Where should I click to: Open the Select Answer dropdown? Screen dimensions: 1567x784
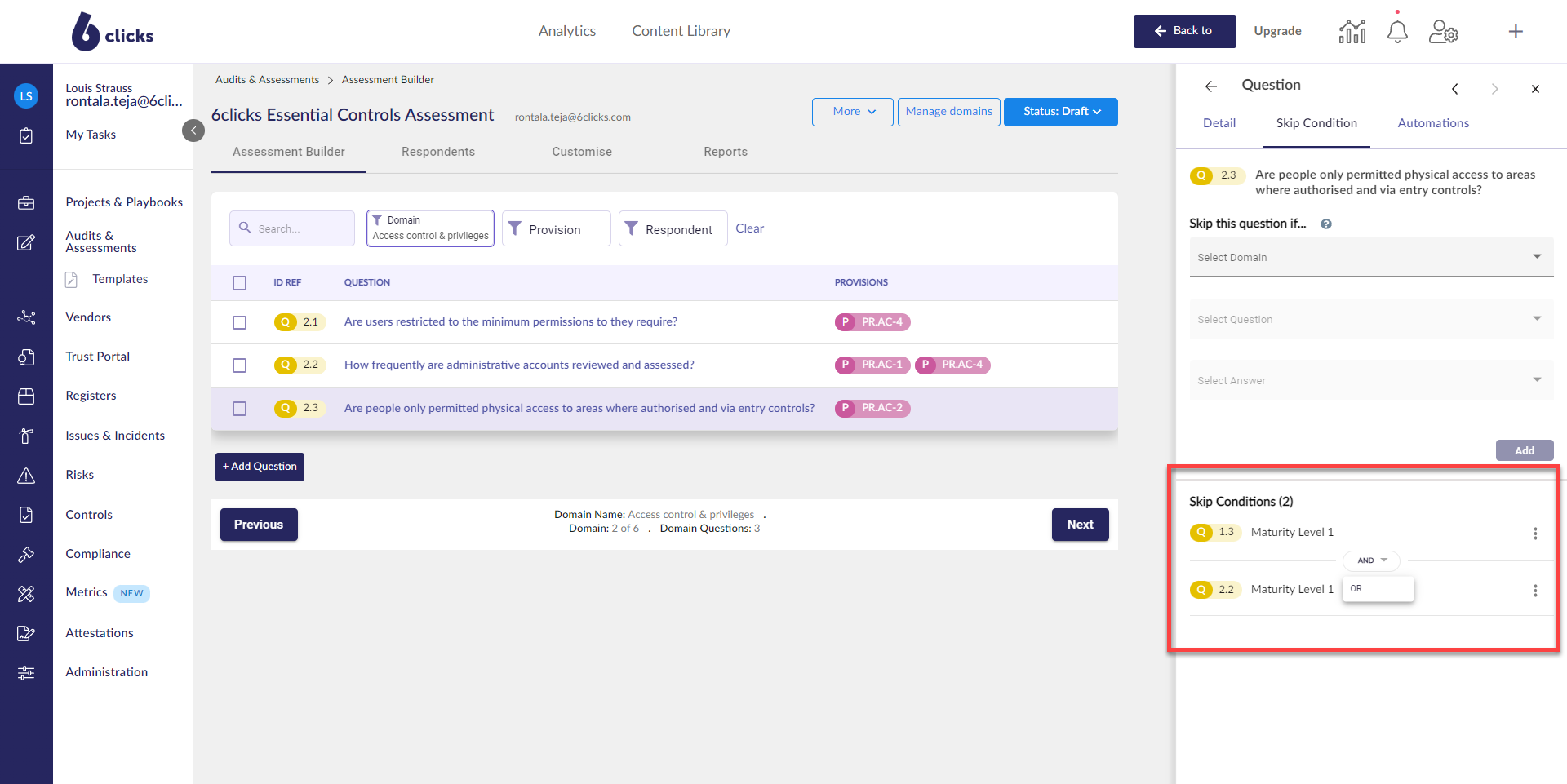point(1371,380)
